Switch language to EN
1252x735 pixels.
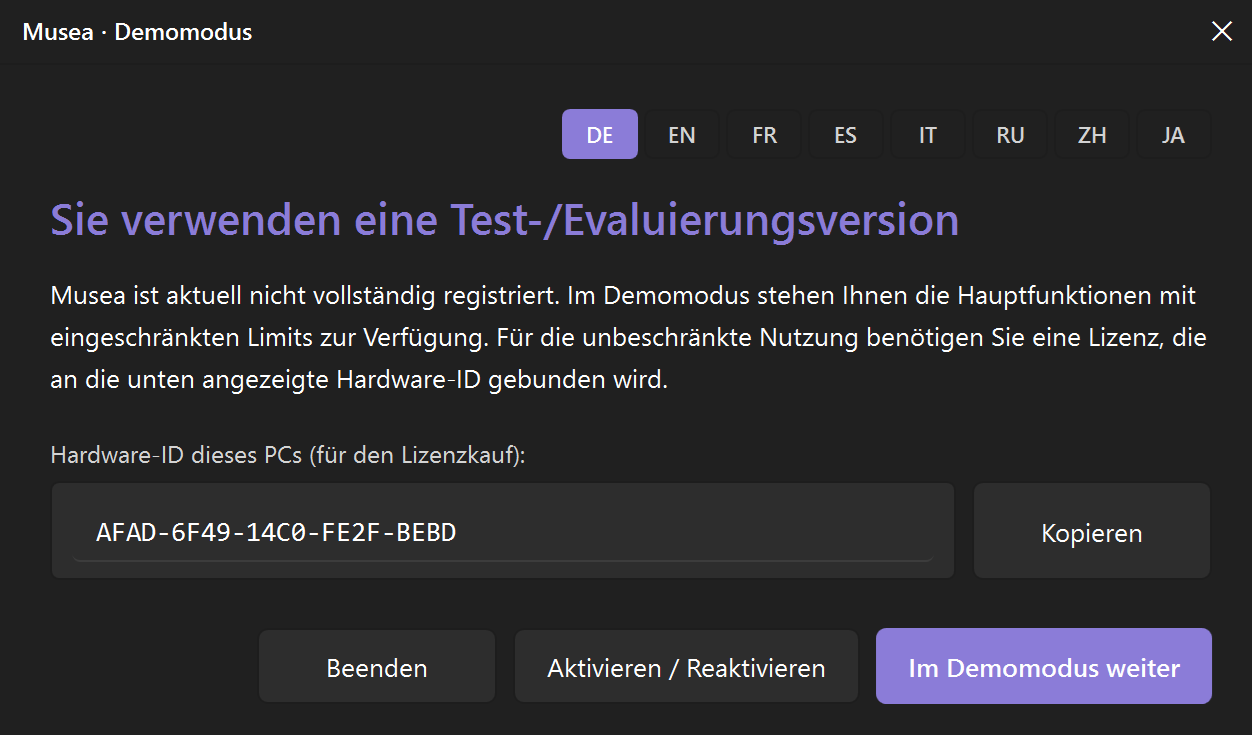(x=682, y=134)
